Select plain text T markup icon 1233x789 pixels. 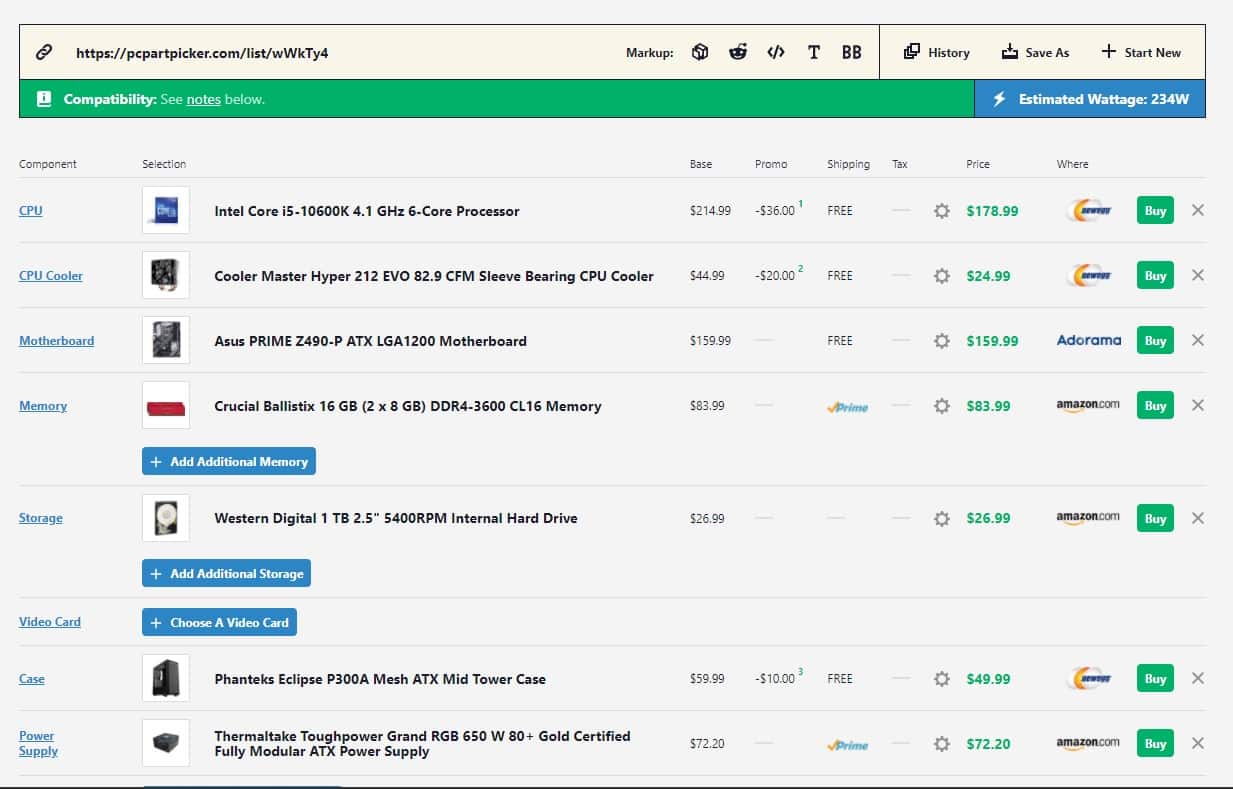(814, 52)
